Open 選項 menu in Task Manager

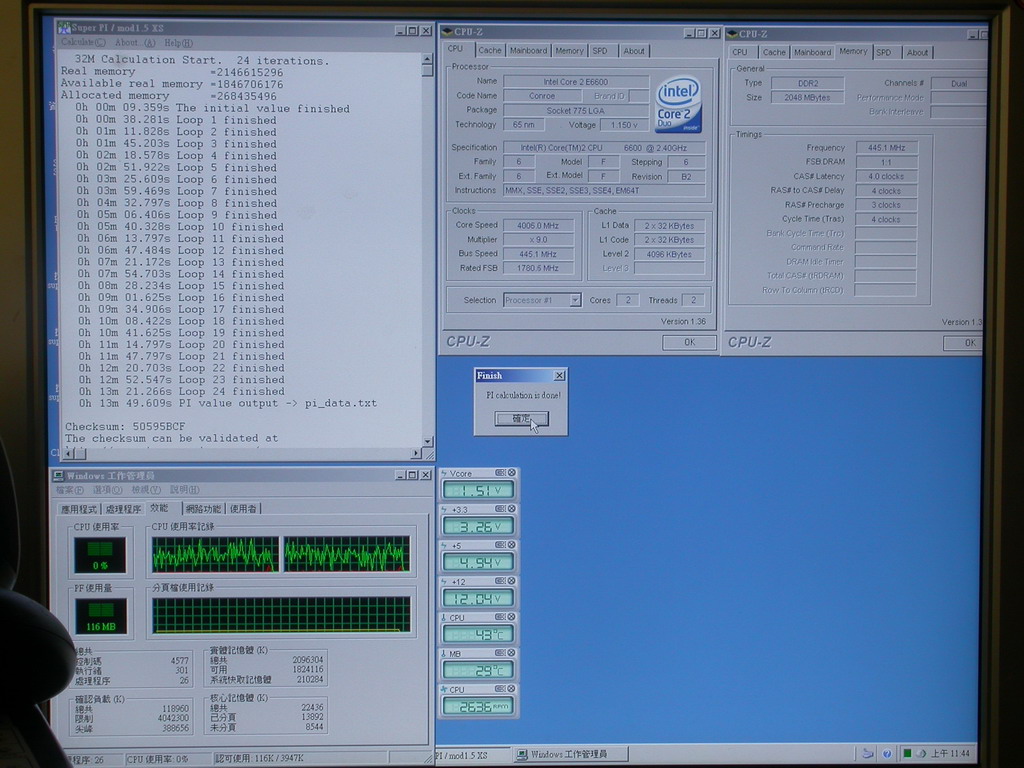(108, 490)
